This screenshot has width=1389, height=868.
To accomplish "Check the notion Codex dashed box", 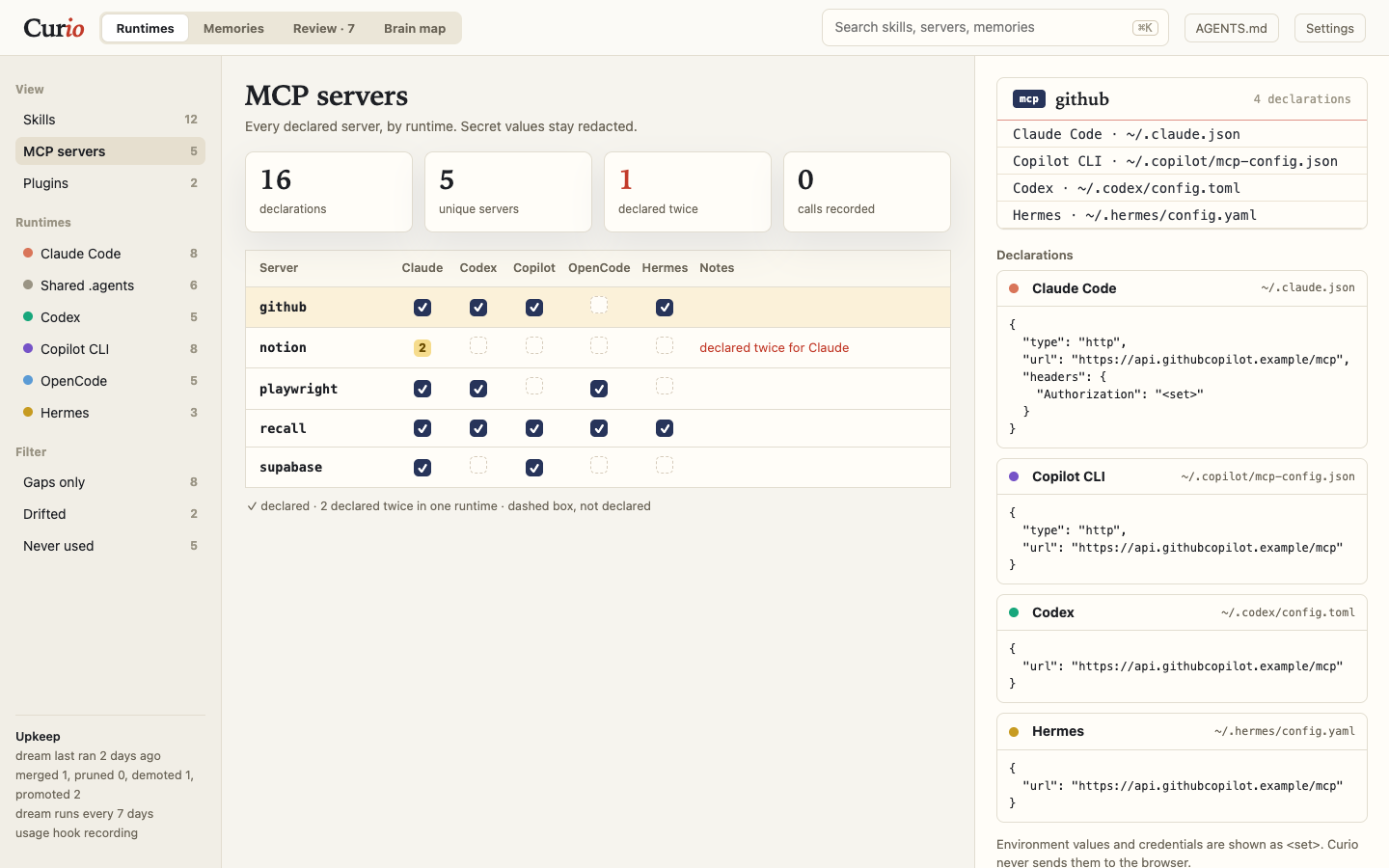I will click(x=478, y=345).
